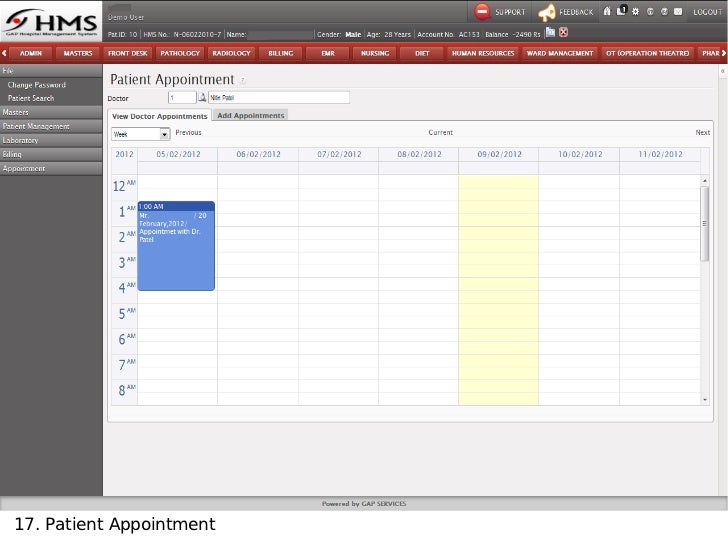
Task: Jump to Current week
Action: 440,132
